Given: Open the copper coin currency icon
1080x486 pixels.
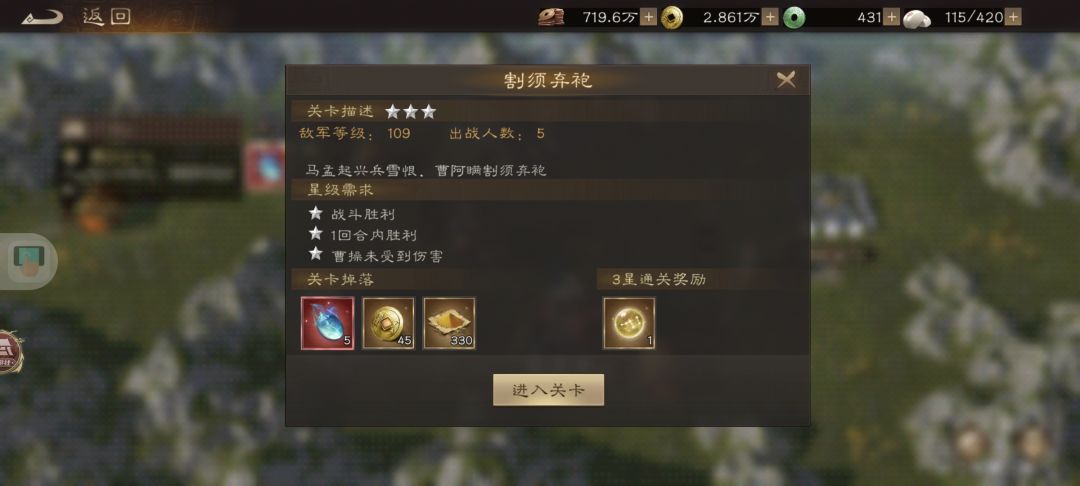Looking at the screenshot, I should (x=672, y=17).
